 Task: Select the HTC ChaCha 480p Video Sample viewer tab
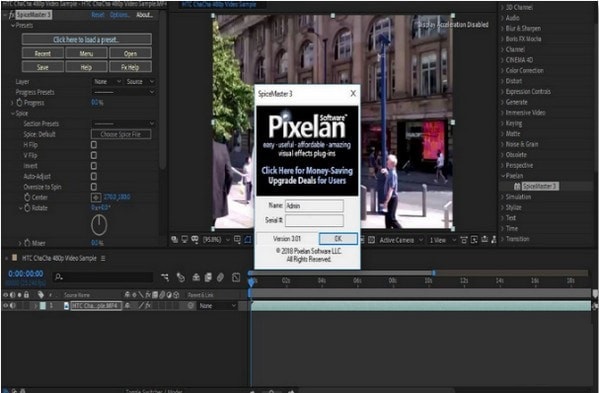click(219, 5)
